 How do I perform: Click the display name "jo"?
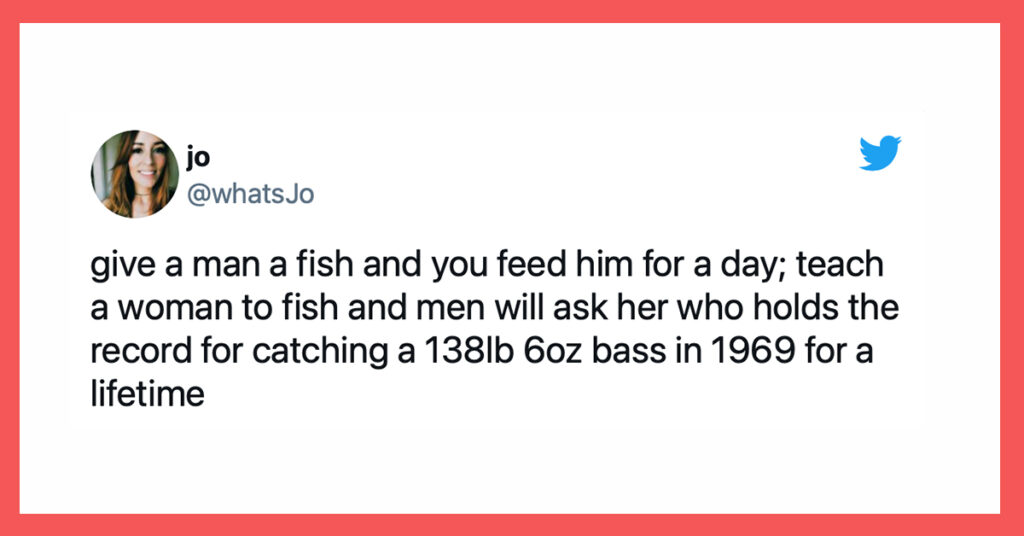(199, 157)
